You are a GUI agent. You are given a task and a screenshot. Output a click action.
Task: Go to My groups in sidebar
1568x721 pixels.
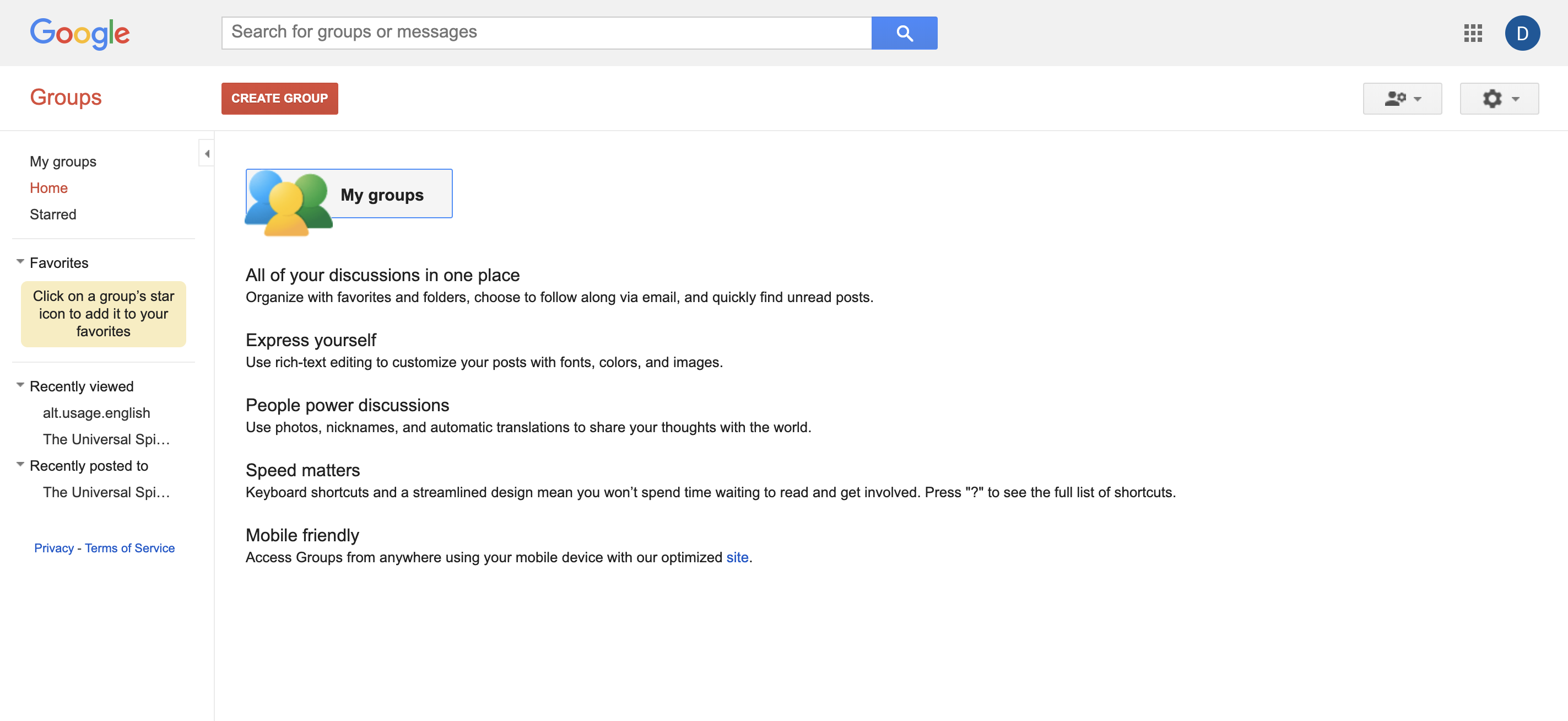pyautogui.click(x=63, y=162)
